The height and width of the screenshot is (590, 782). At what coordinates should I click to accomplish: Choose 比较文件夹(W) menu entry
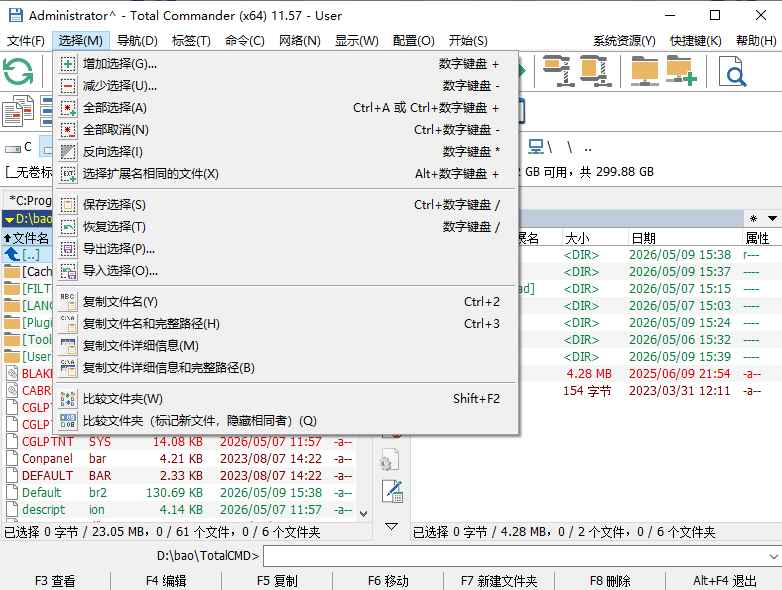click(286, 398)
